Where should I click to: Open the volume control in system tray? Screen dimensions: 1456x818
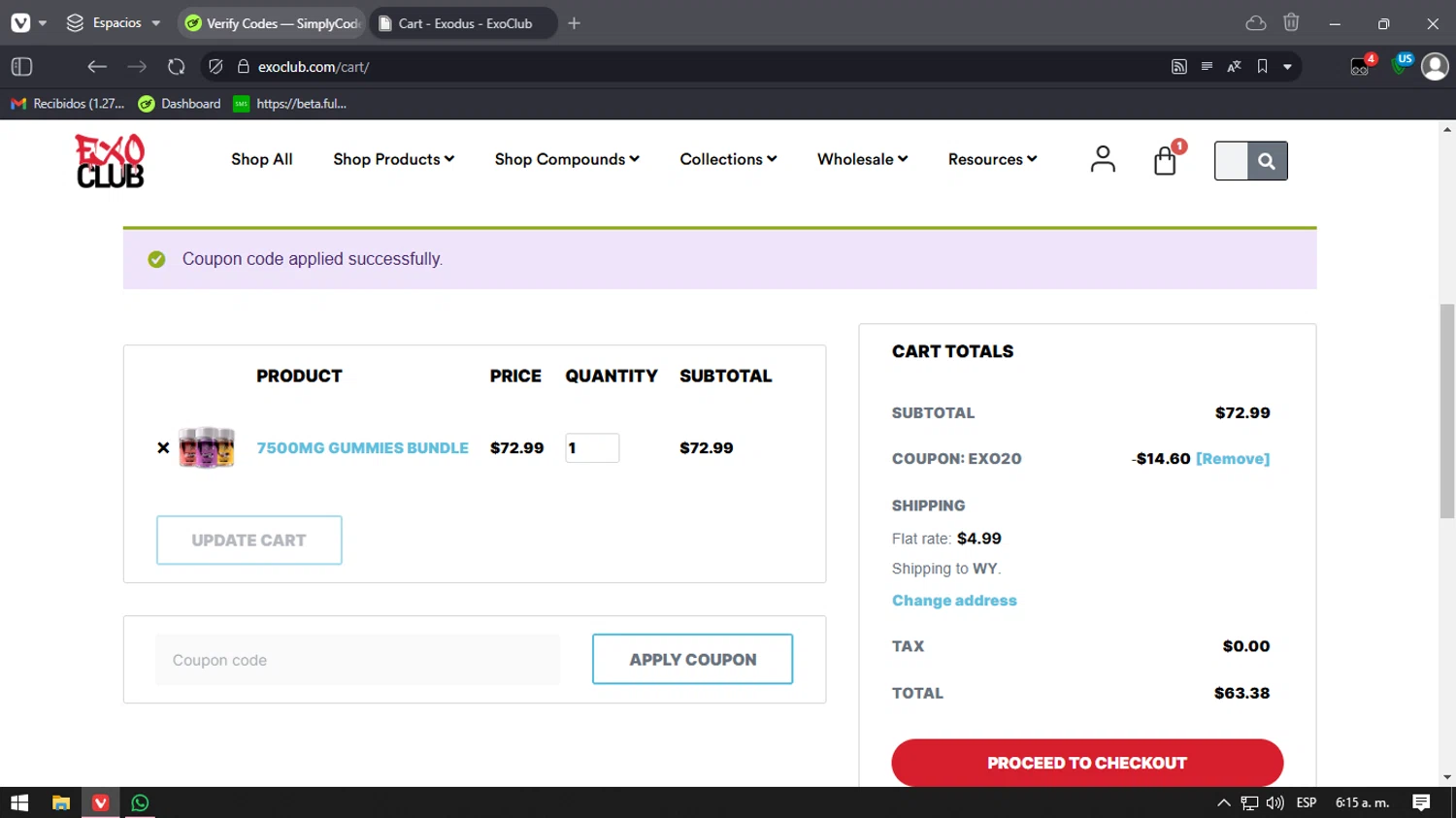tap(1275, 802)
